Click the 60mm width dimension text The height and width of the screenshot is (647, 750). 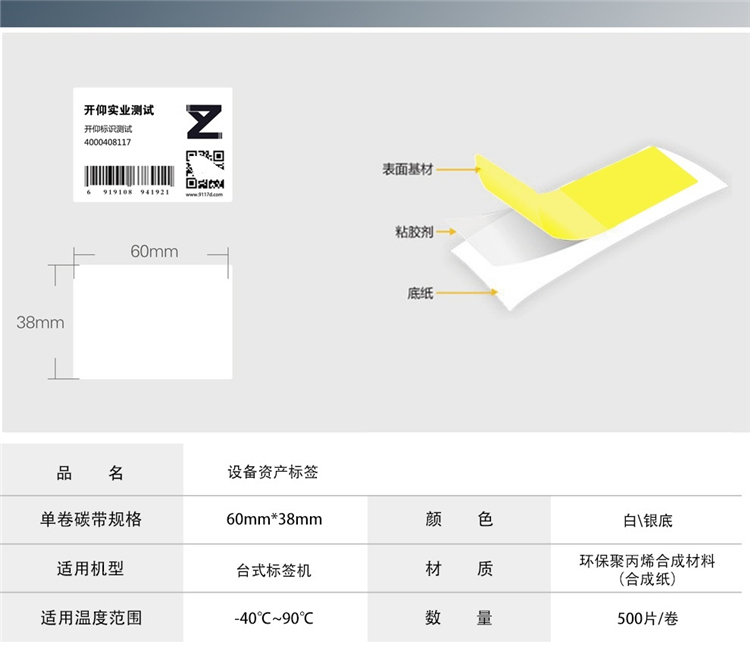click(x=154, y=251)
